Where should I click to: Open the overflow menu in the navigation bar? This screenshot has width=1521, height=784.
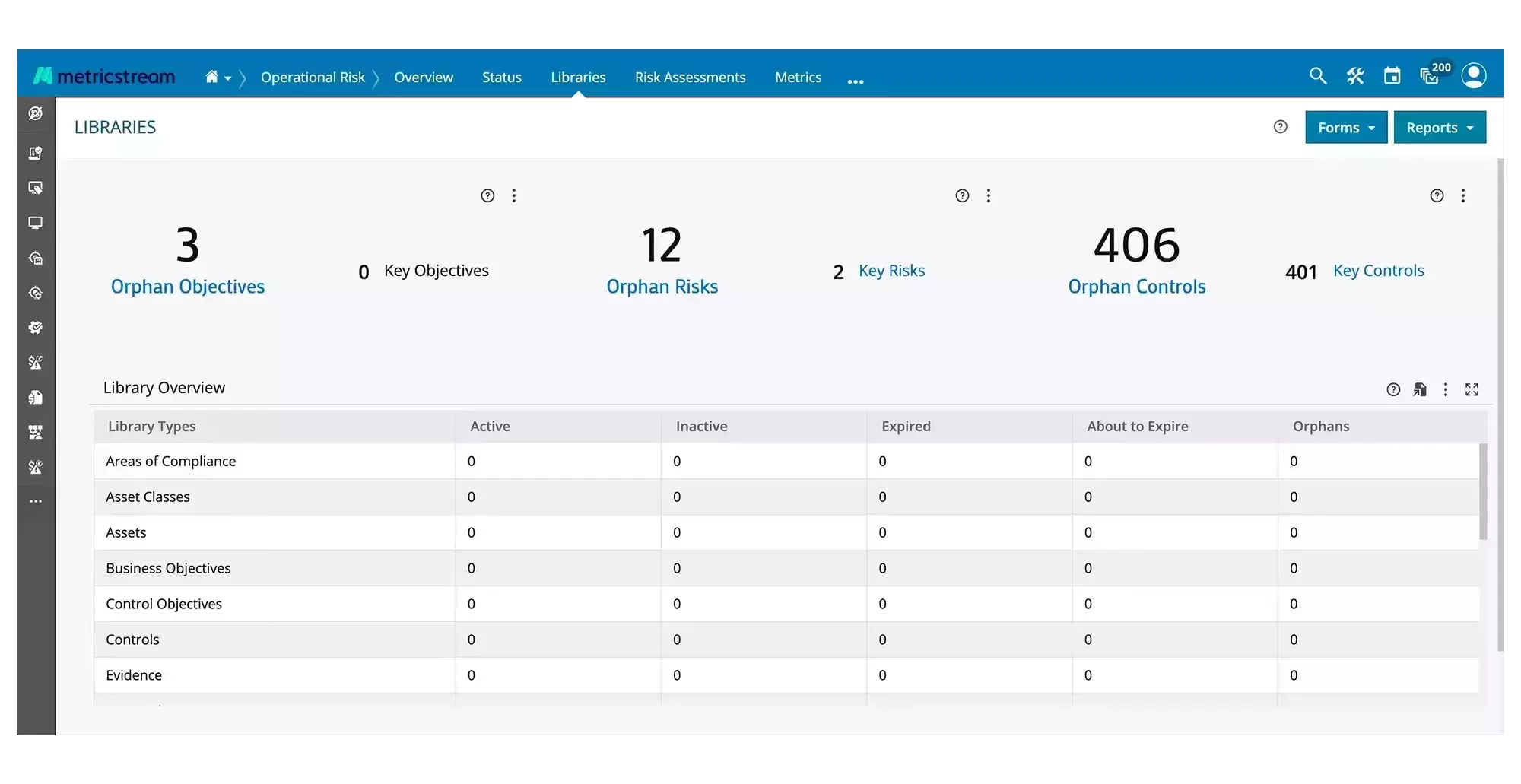point(856,80)
